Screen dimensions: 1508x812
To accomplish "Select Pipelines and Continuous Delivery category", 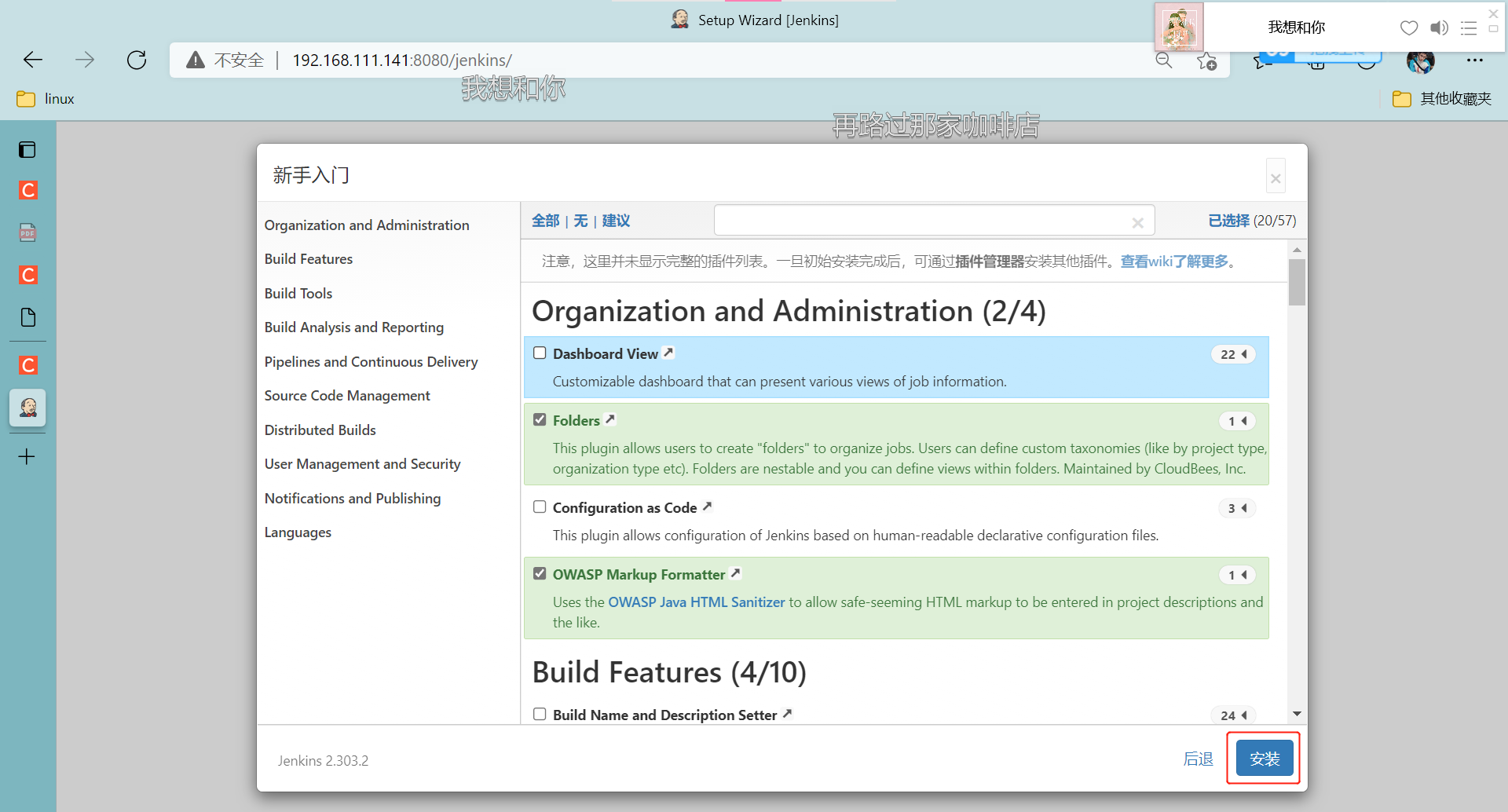I will tap(371, 362).
